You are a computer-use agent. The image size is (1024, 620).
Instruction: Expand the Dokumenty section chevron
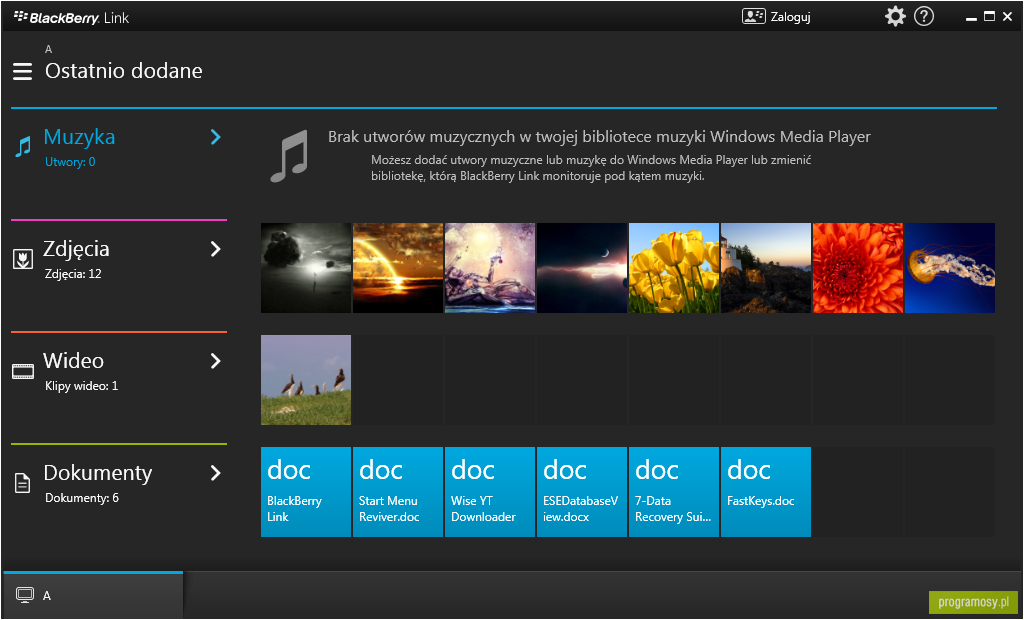point(216,473)
